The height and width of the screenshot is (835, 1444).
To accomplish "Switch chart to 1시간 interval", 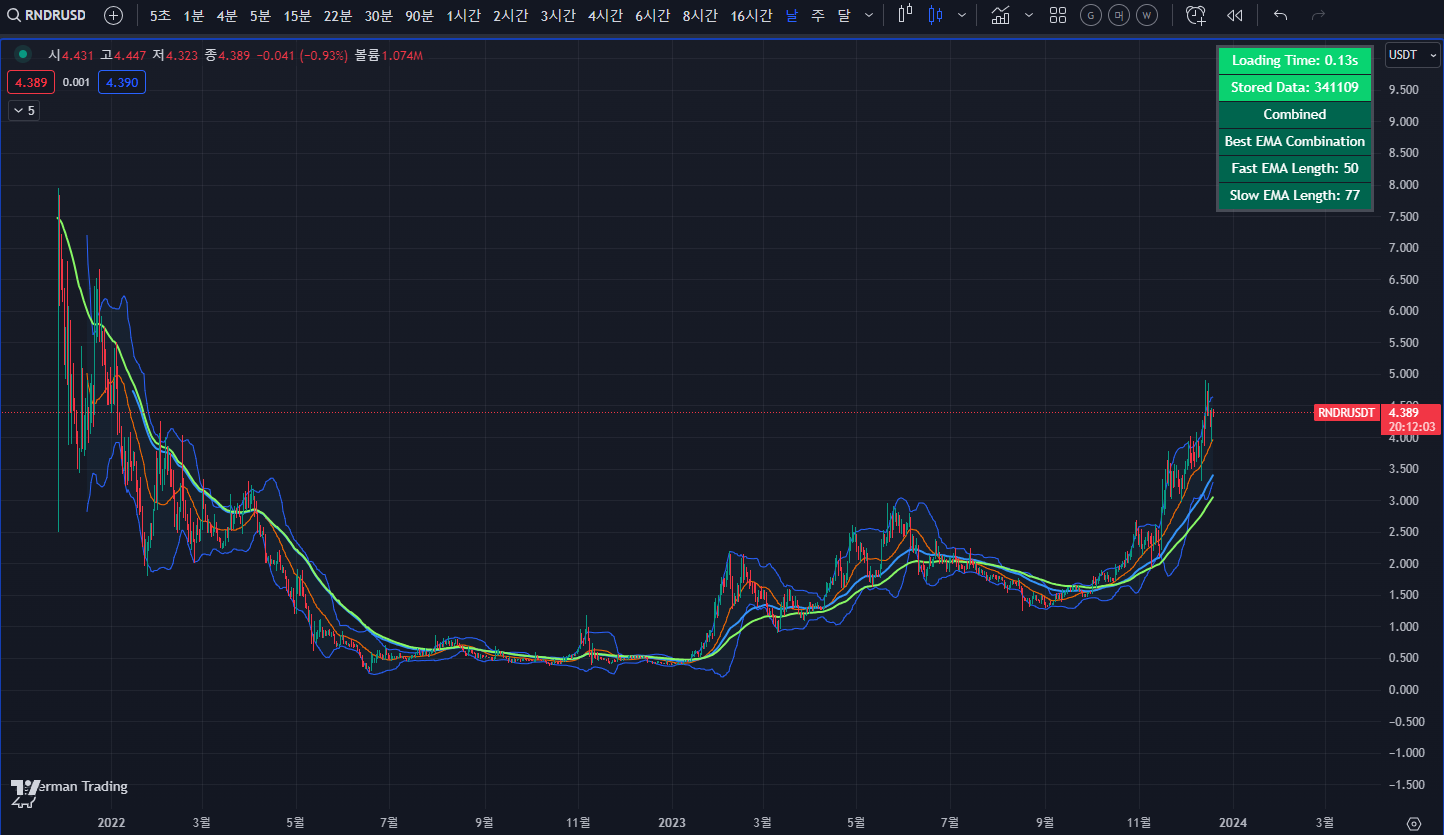I will click(464, 15).
